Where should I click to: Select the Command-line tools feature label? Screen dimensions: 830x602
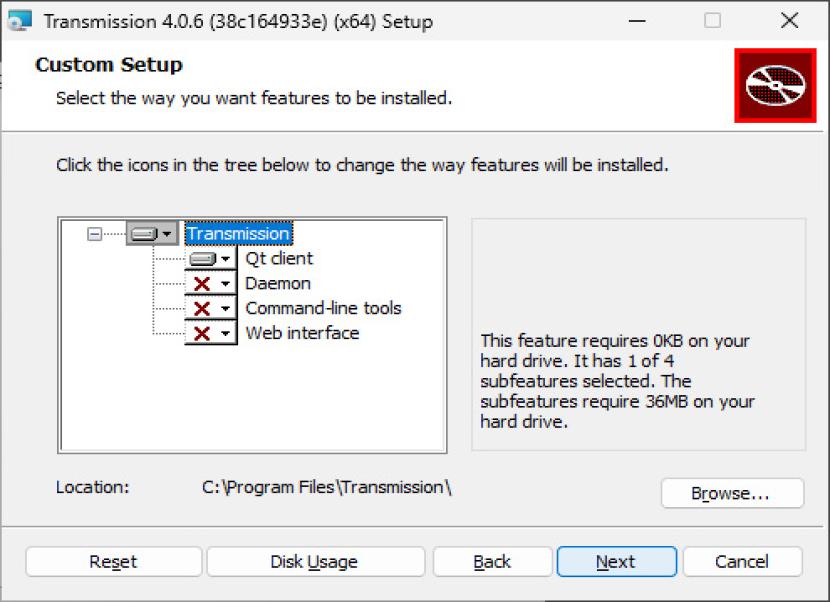pos(323,309)
